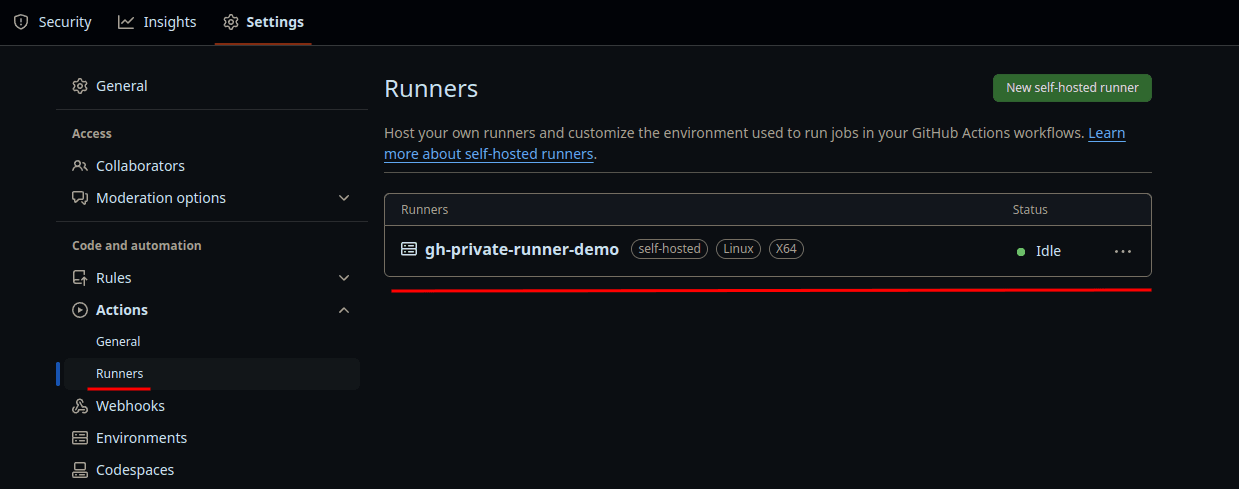Click the webhook icon in sidebar
1239x489 pixels.
coord(80,406)
